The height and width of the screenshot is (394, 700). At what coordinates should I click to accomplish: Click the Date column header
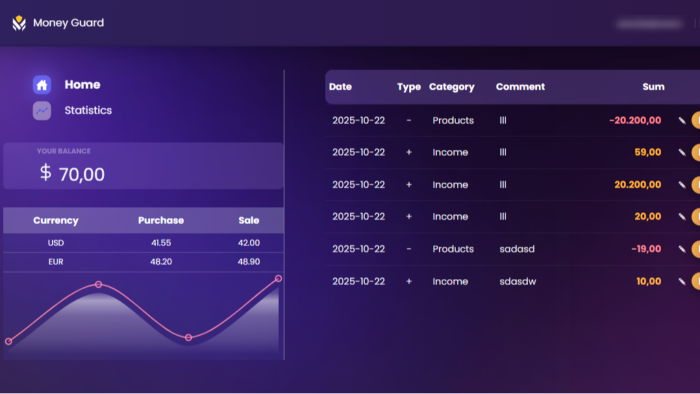point(340,87)
